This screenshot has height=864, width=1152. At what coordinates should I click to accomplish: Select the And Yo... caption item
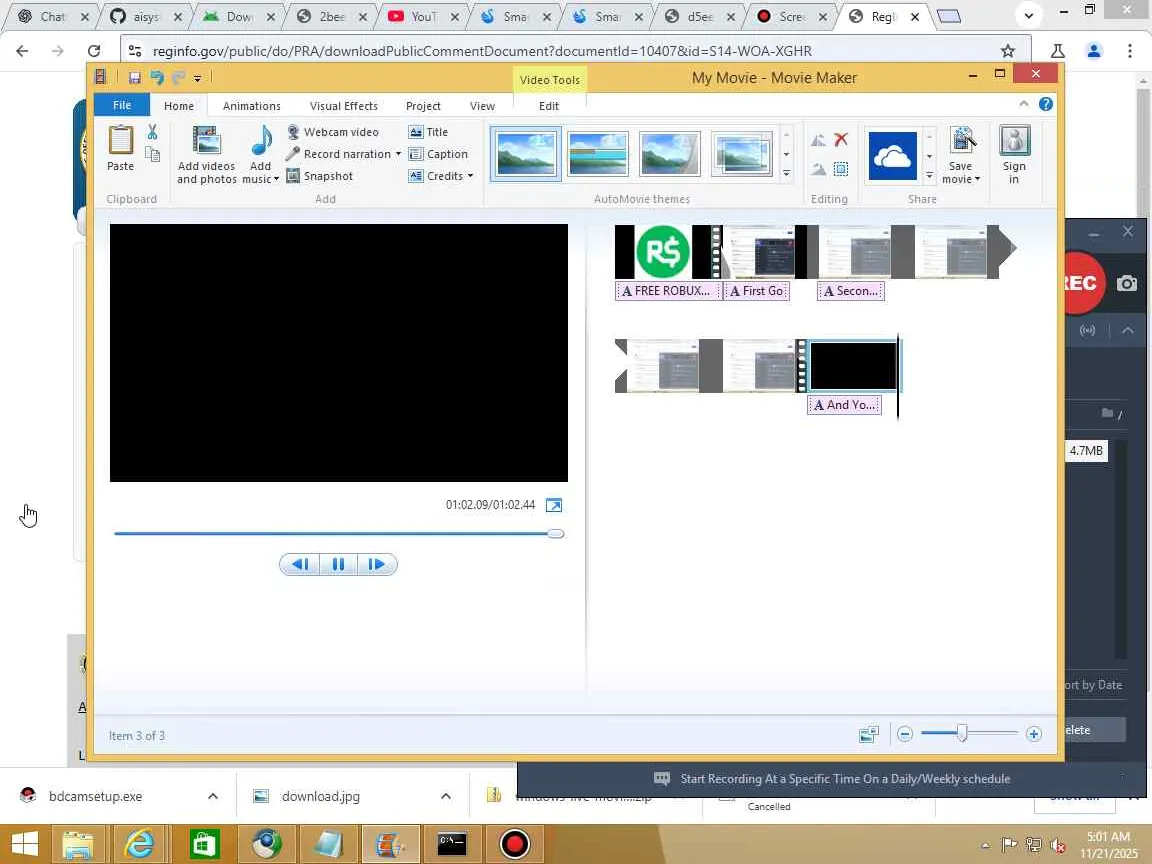pyautogui.click(x=844, y=405)
